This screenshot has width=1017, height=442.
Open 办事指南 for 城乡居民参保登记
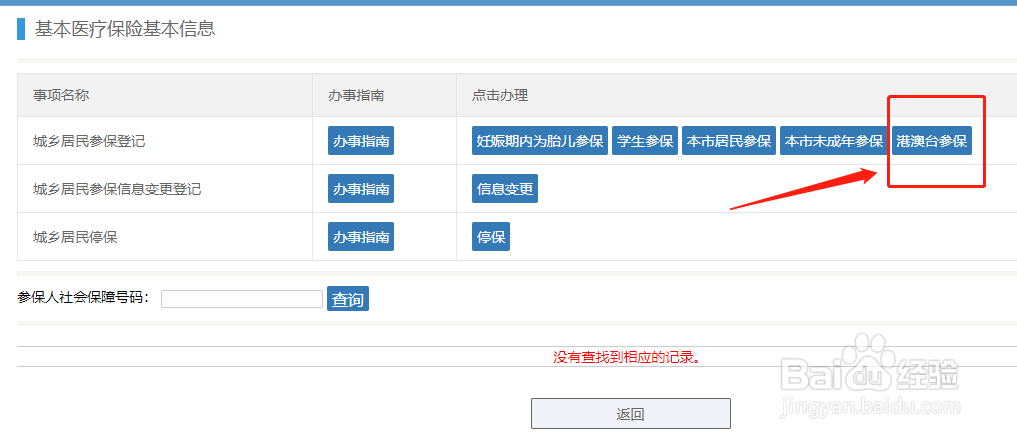361,141
